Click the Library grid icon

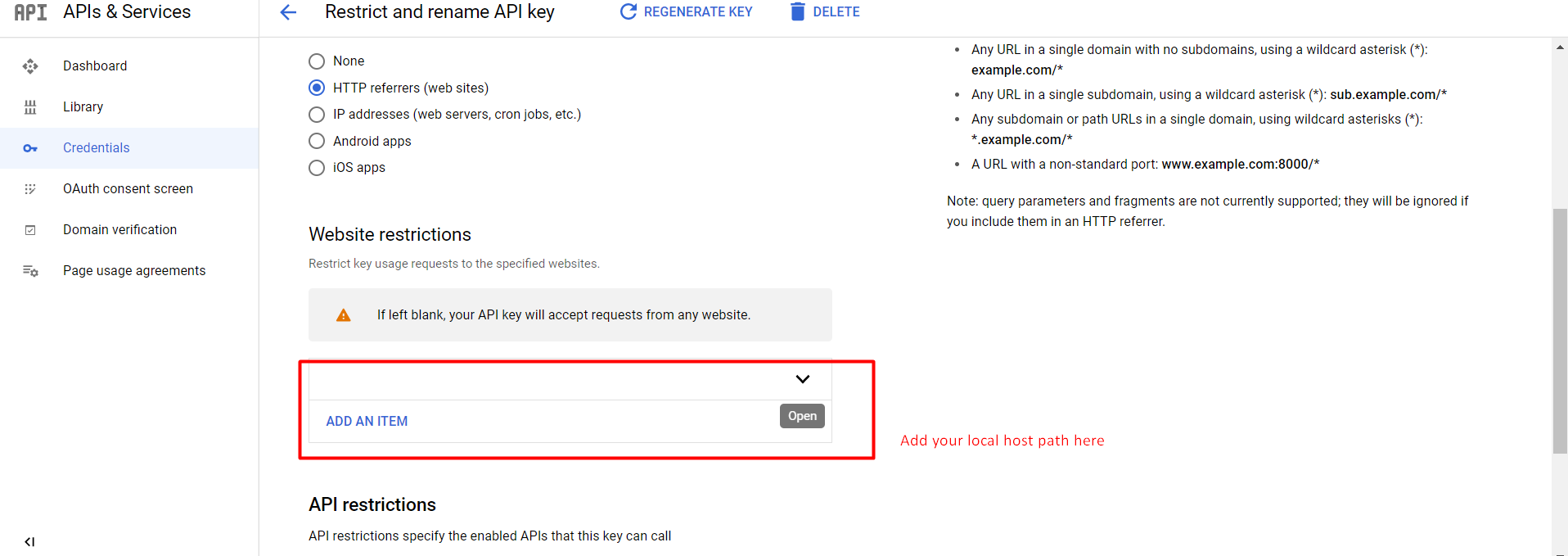[x=30, y=106]
